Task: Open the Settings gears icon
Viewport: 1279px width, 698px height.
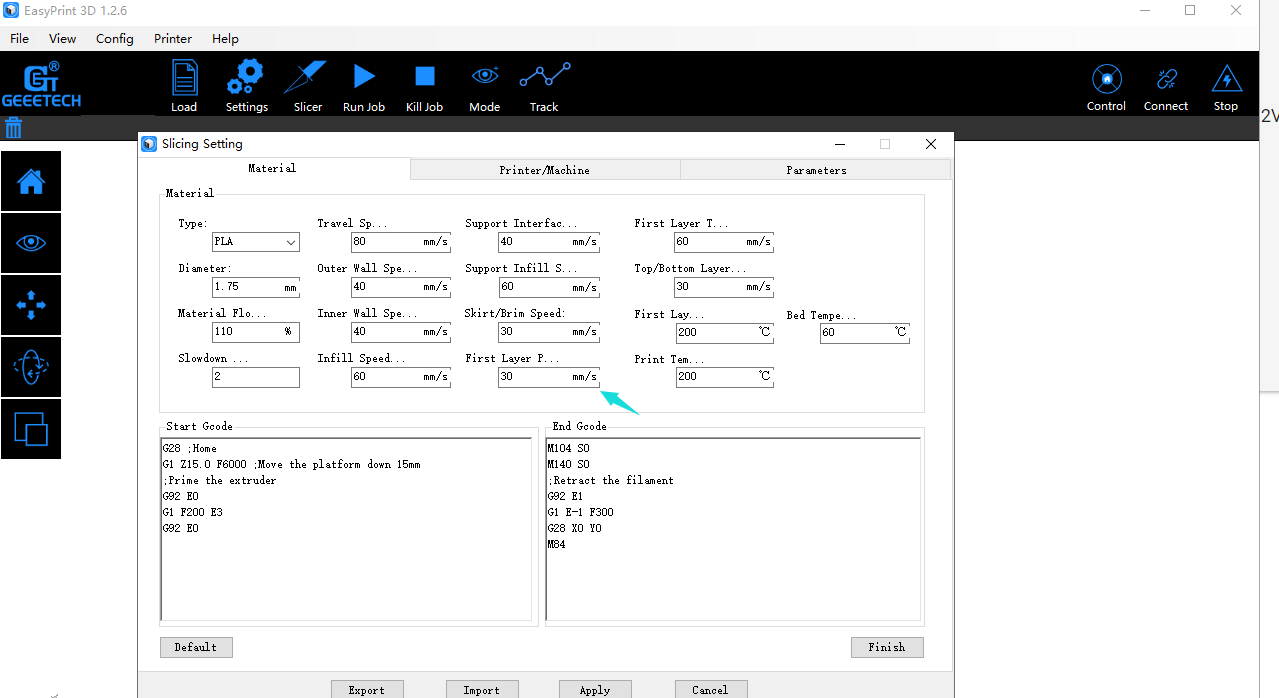Action: [x=246, y=77]
